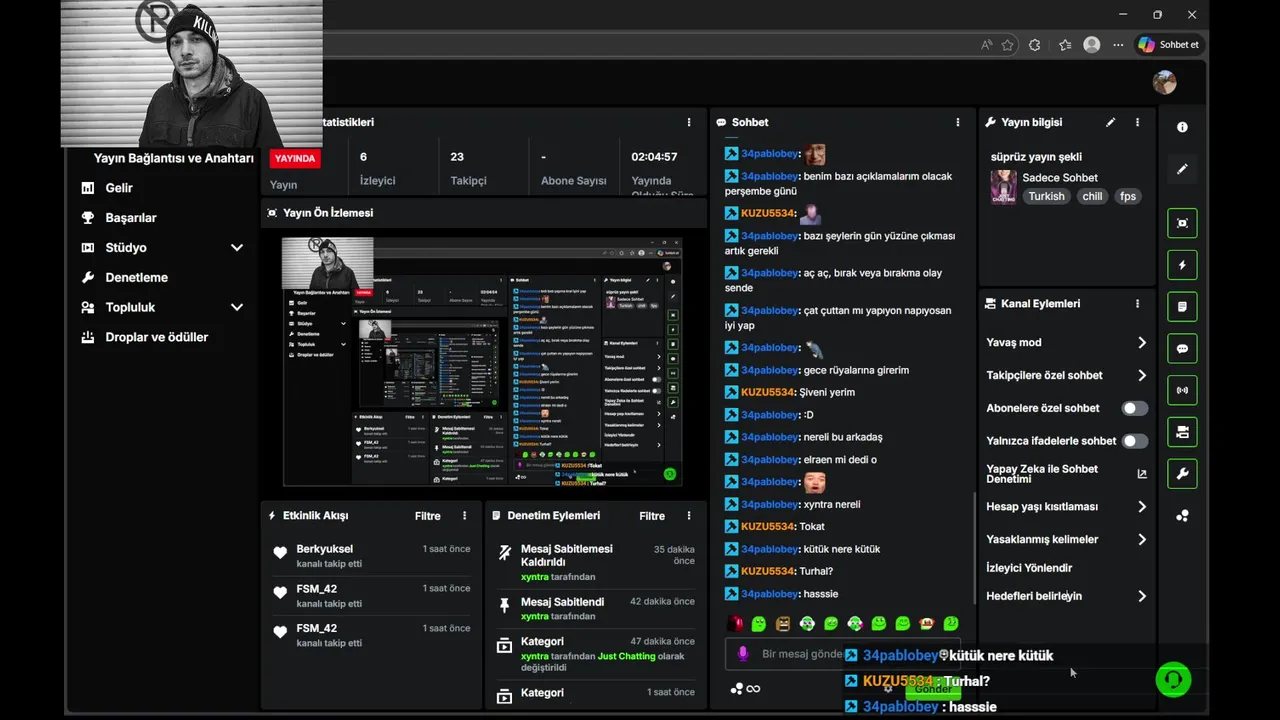Open browser settings three-dot menu
The height and width of the screenshot is (720, 1280).
(x=1118, y=45)
